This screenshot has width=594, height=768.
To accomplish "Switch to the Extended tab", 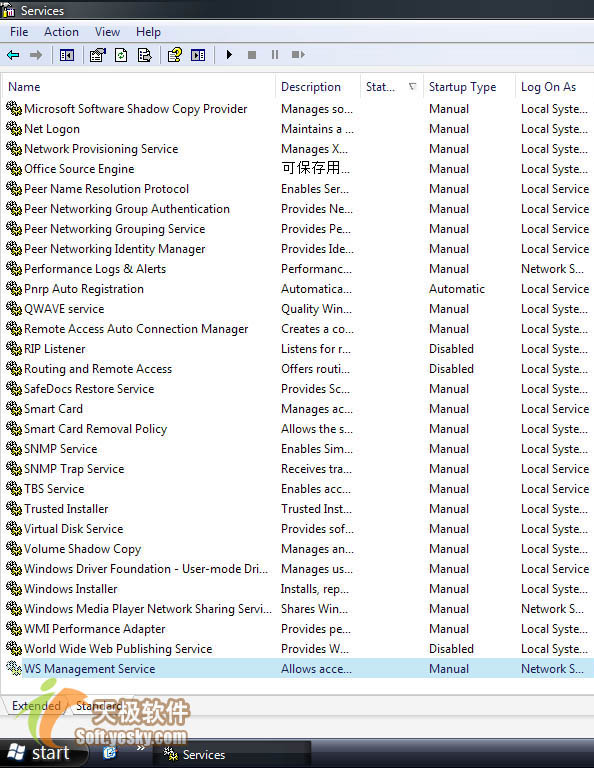I will [36, 706].
